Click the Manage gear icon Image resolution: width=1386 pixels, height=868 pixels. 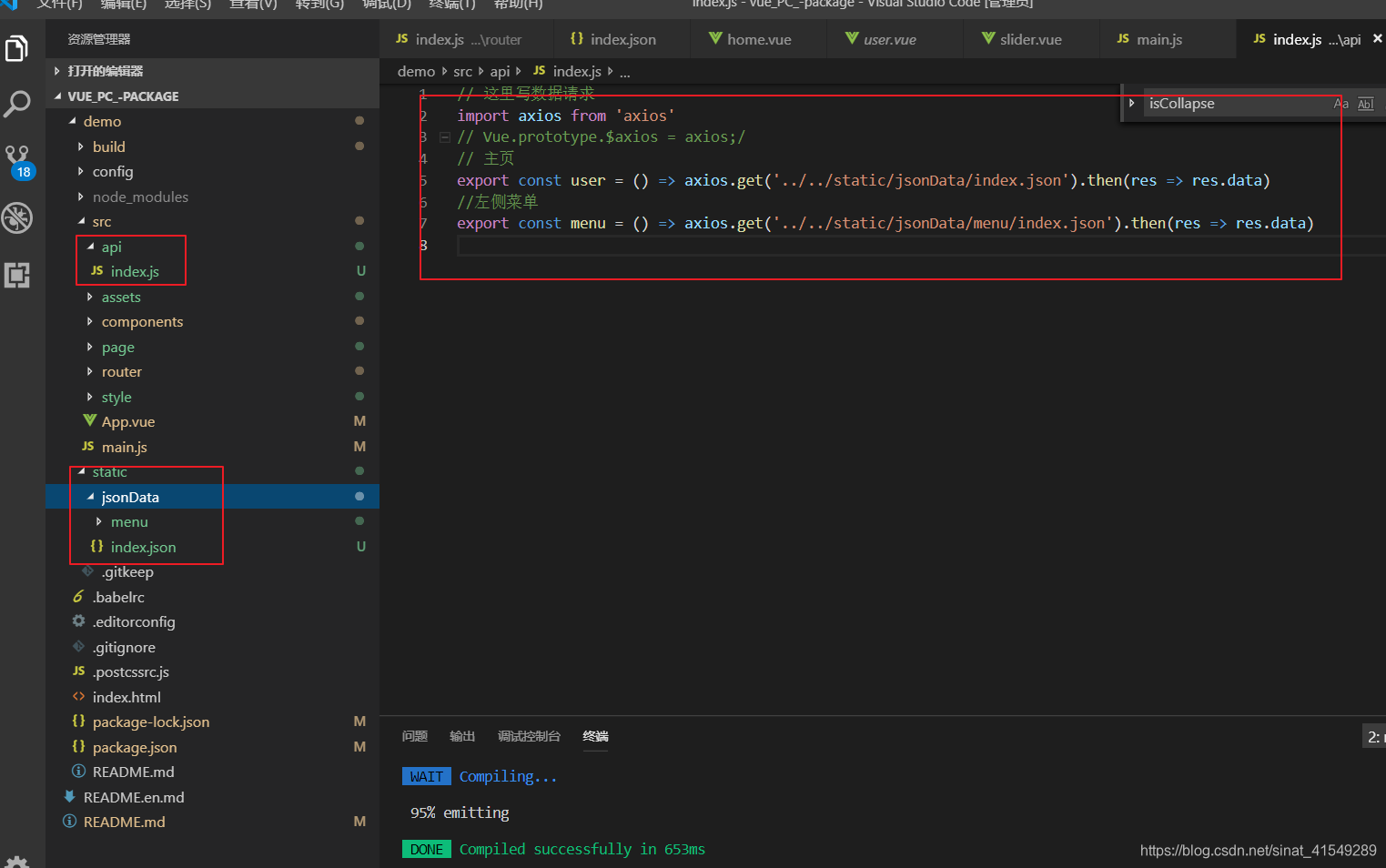(17, 862)
